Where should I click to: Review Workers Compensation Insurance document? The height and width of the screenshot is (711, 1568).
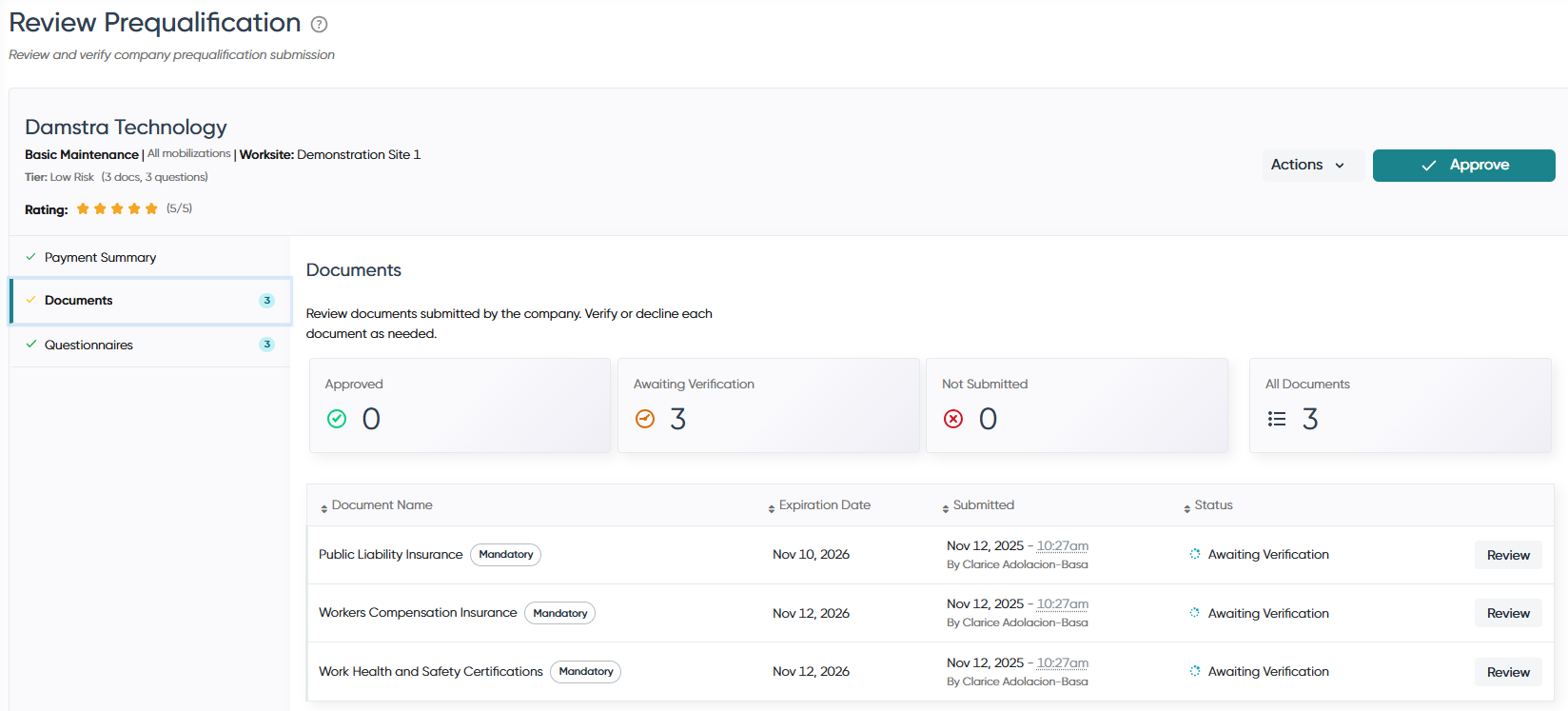coord(1508,613)
